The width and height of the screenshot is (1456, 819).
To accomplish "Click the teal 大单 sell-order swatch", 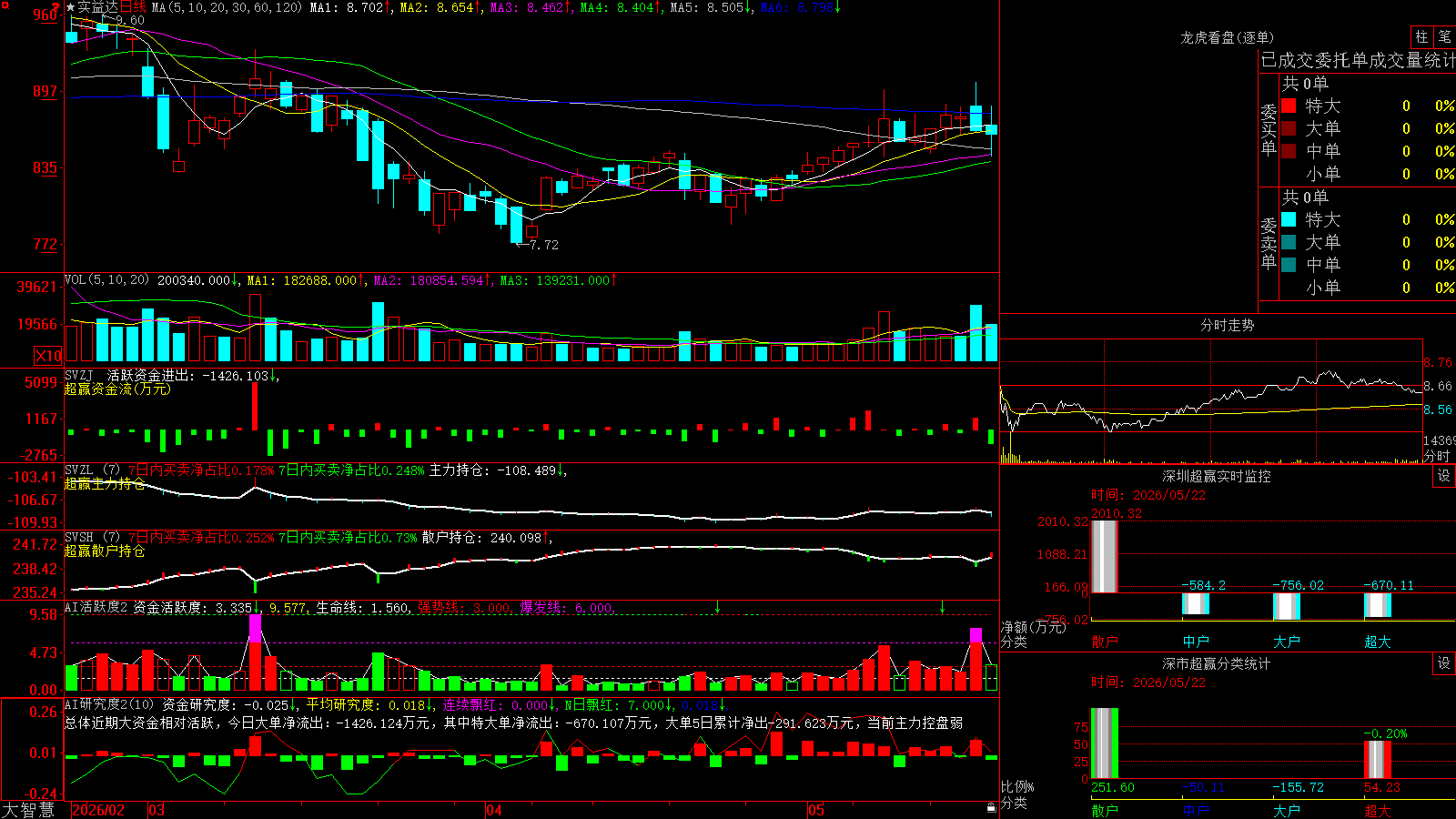I will click(x=1289, y=242).
